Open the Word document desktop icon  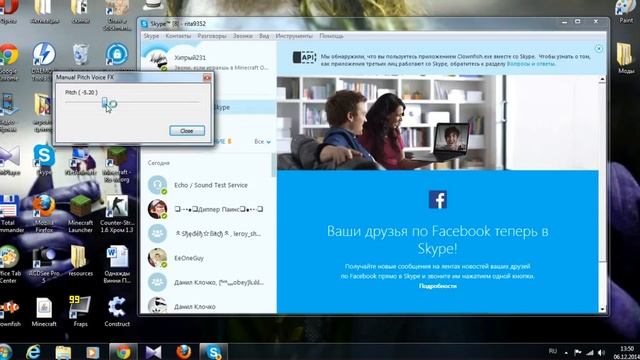[117, 263]
